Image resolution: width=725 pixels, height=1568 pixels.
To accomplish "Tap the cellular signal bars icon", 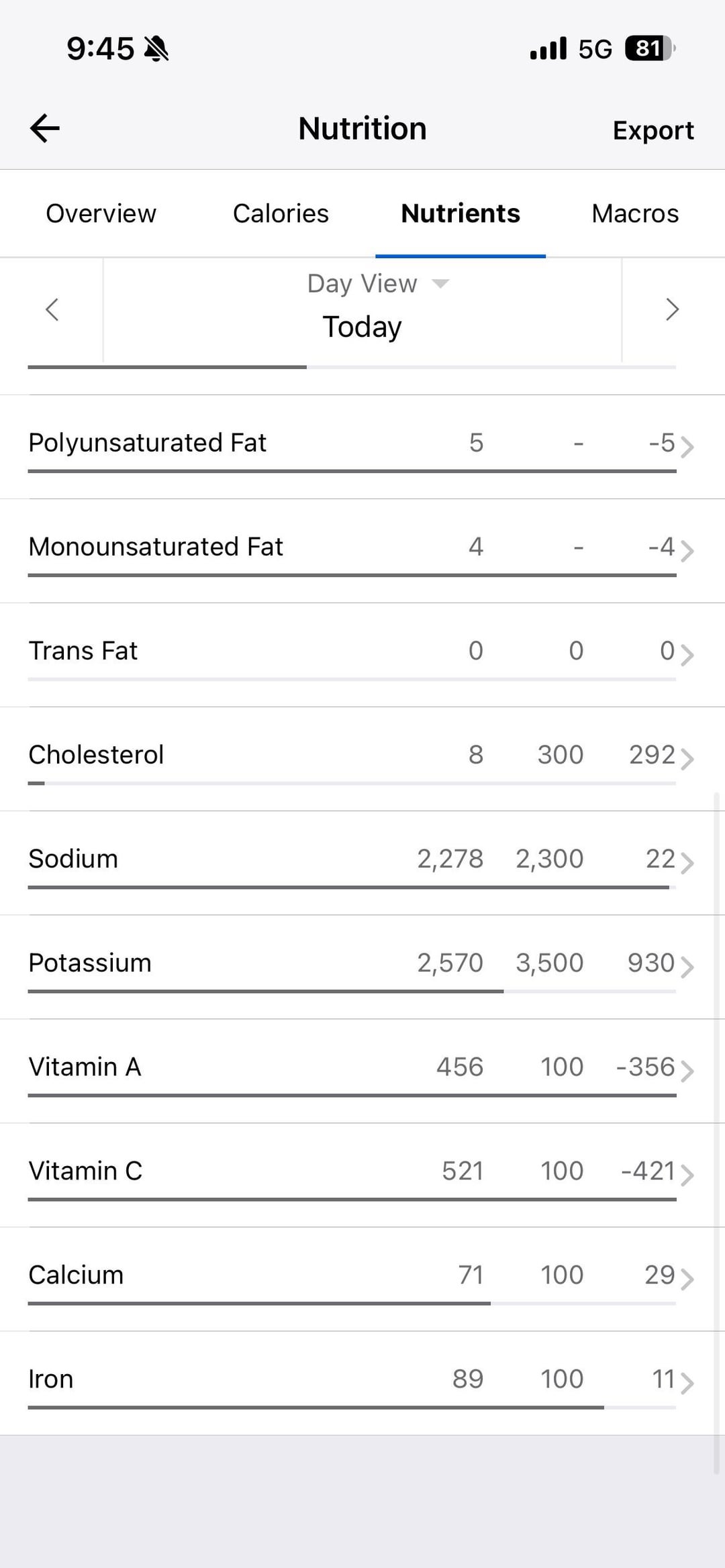I will [548, 49].
